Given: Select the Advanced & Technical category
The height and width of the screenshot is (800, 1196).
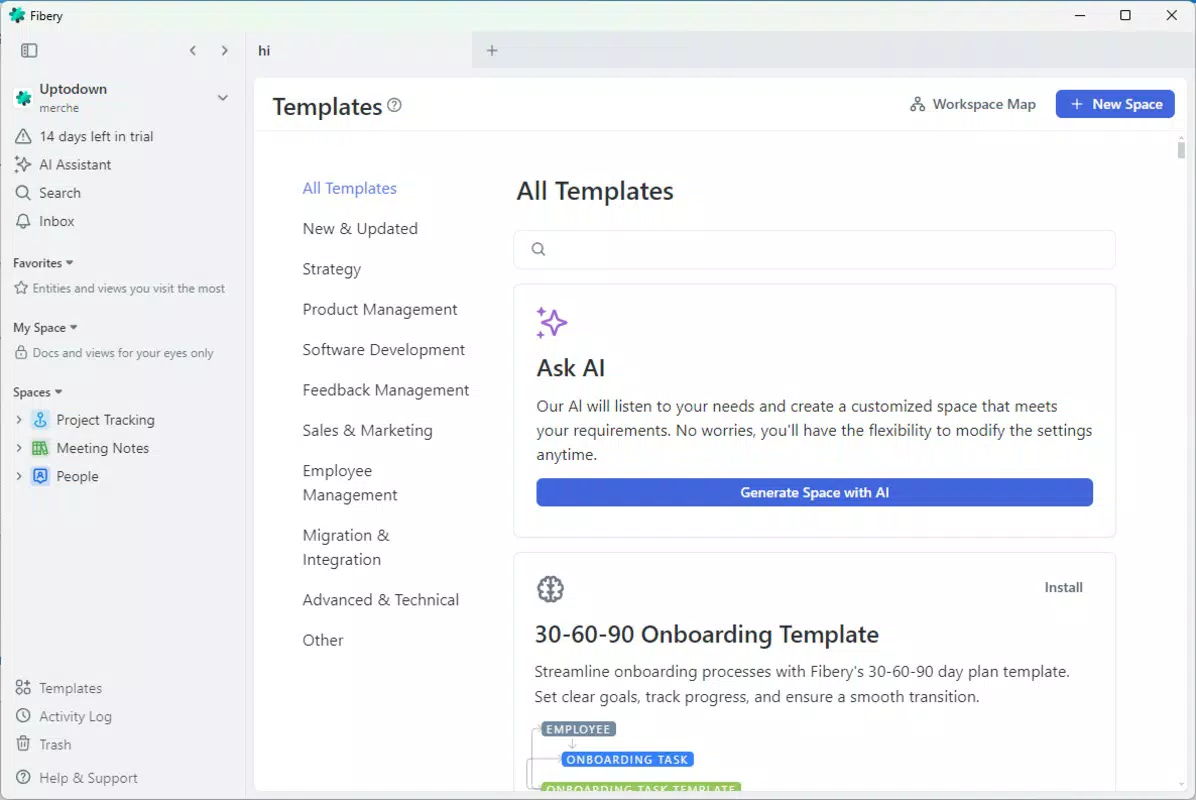Looking at the screenshot, I should pyautogui.click(x=381, y=600).
